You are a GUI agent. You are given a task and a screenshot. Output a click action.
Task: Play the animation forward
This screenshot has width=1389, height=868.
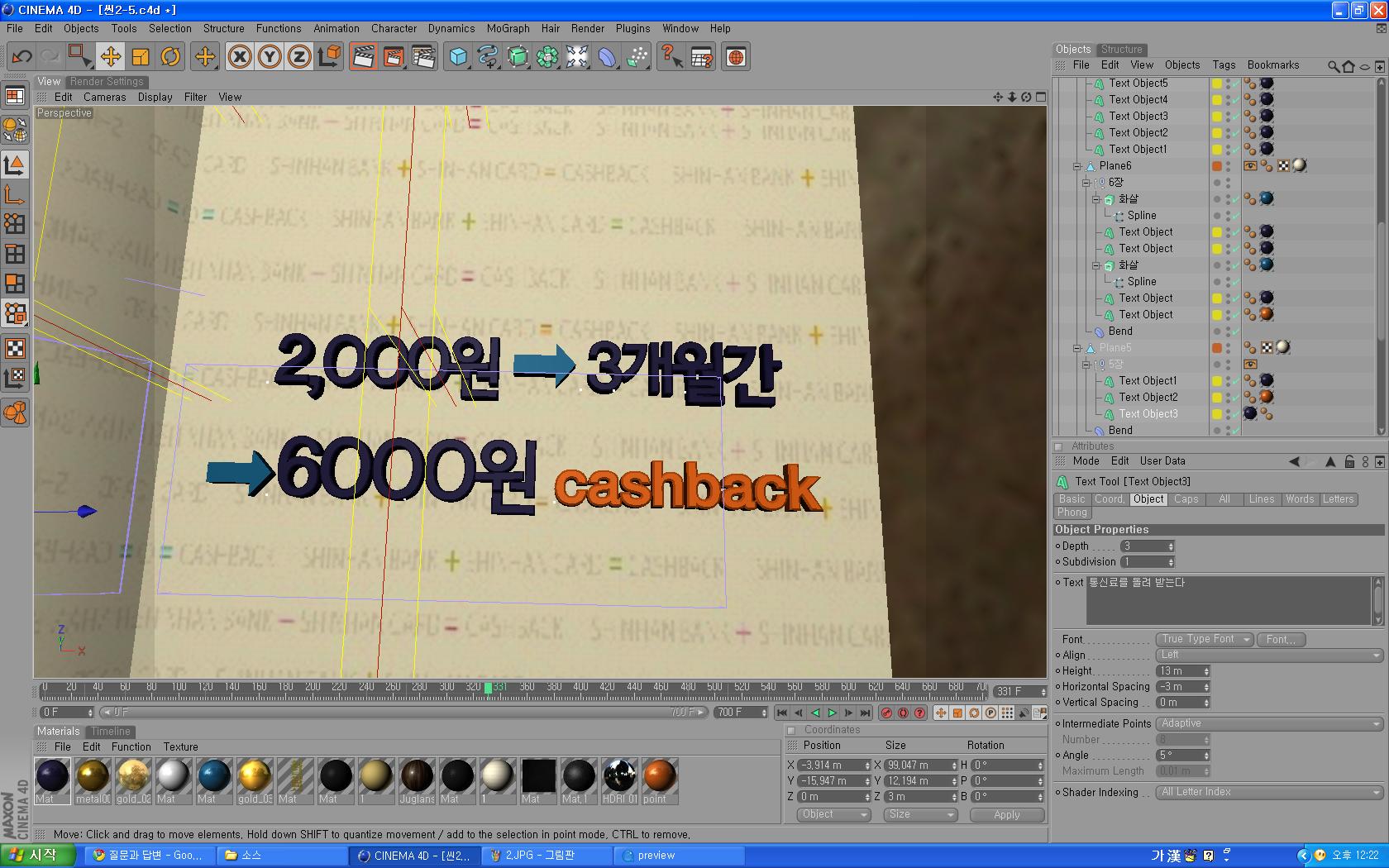point(832,713)
